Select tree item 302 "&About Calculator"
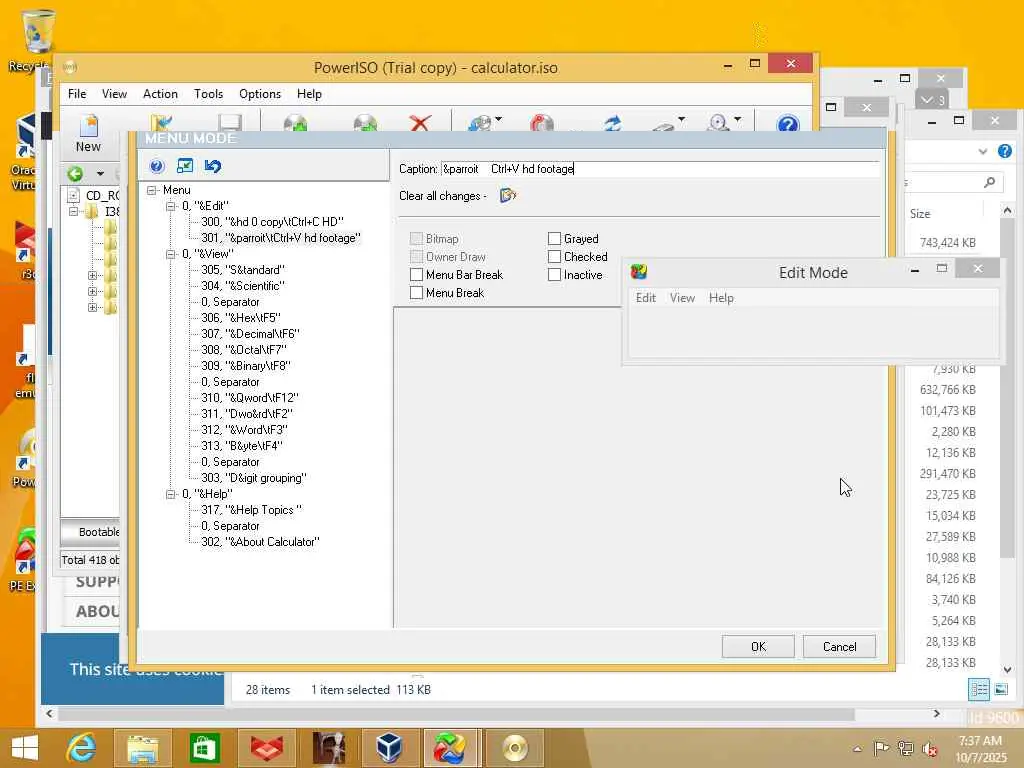1024x768 pixels. pyautogui.click(x=260, y=542)
